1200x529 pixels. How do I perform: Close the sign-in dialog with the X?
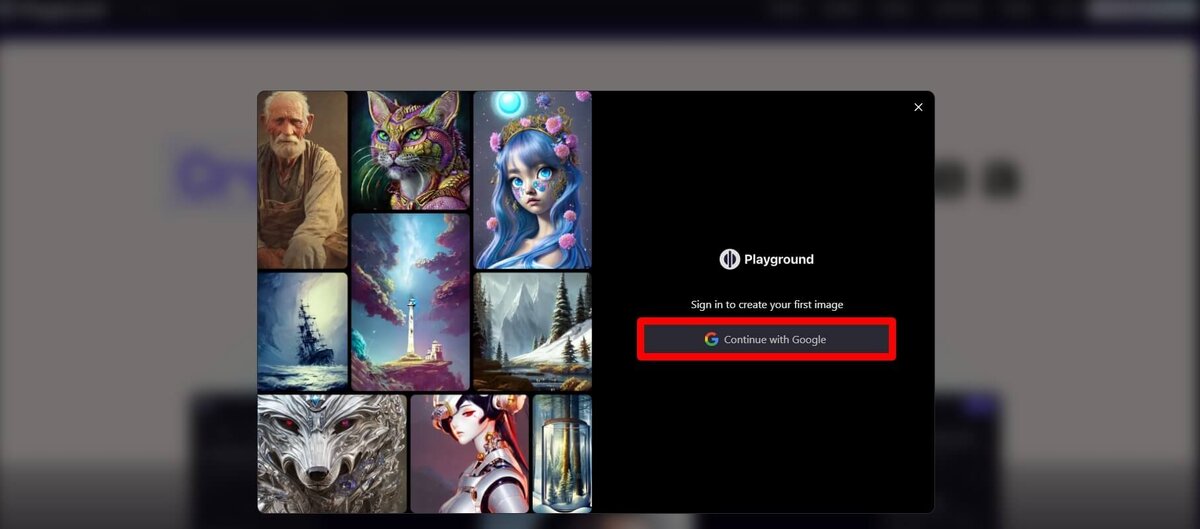(918, 107)
